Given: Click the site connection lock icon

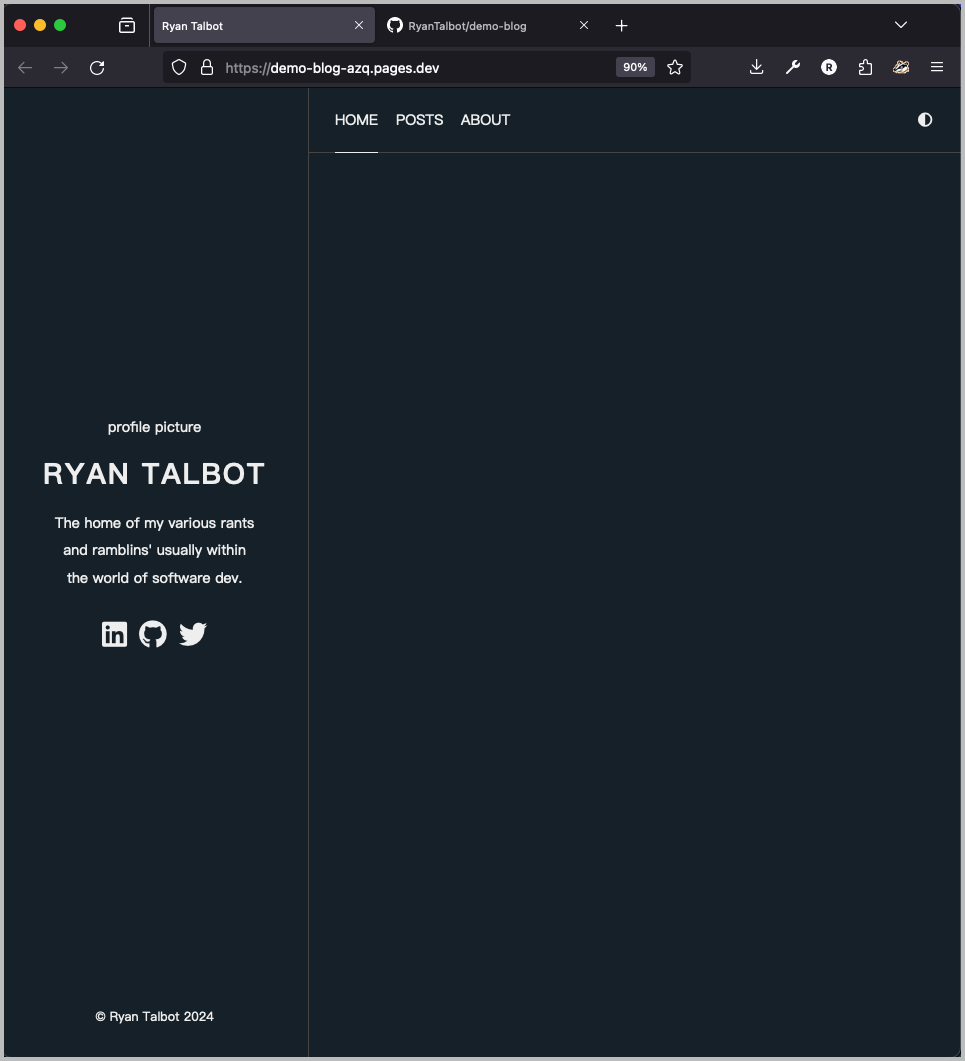Looking at the screenshot, I should [206, 67].
